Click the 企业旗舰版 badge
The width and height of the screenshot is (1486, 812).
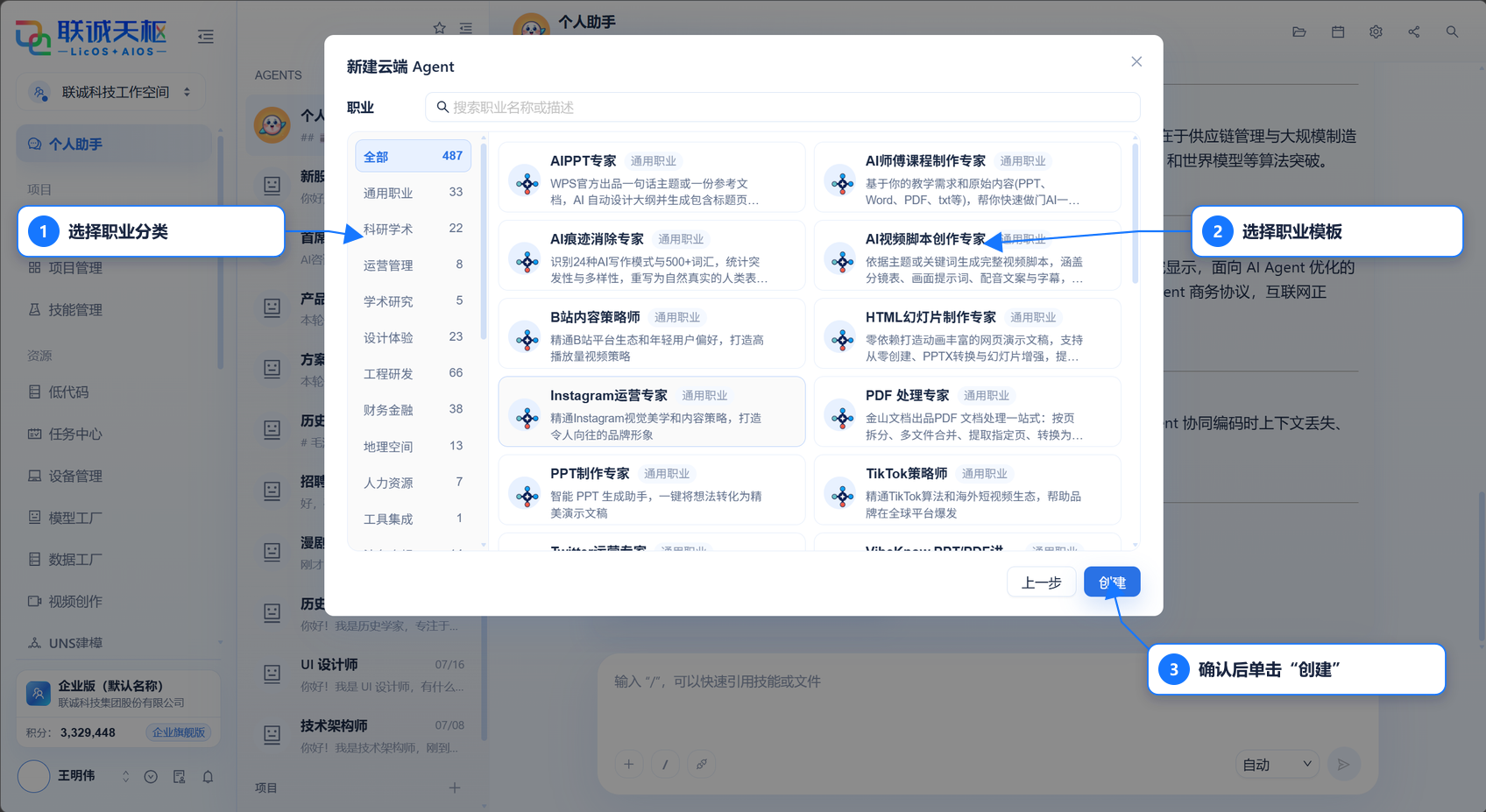point(179,732)
